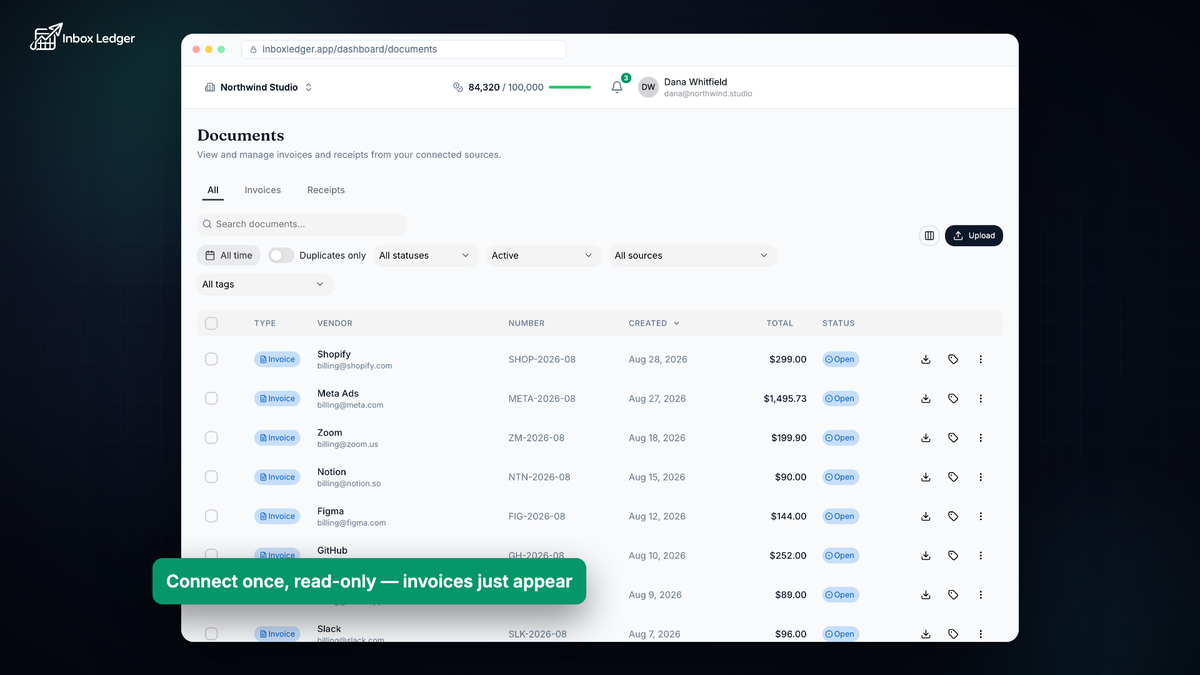Image resolution: width=1200 pixels, height=675 pixels.
Task: Click the Number column header
Action: point(527,323)
